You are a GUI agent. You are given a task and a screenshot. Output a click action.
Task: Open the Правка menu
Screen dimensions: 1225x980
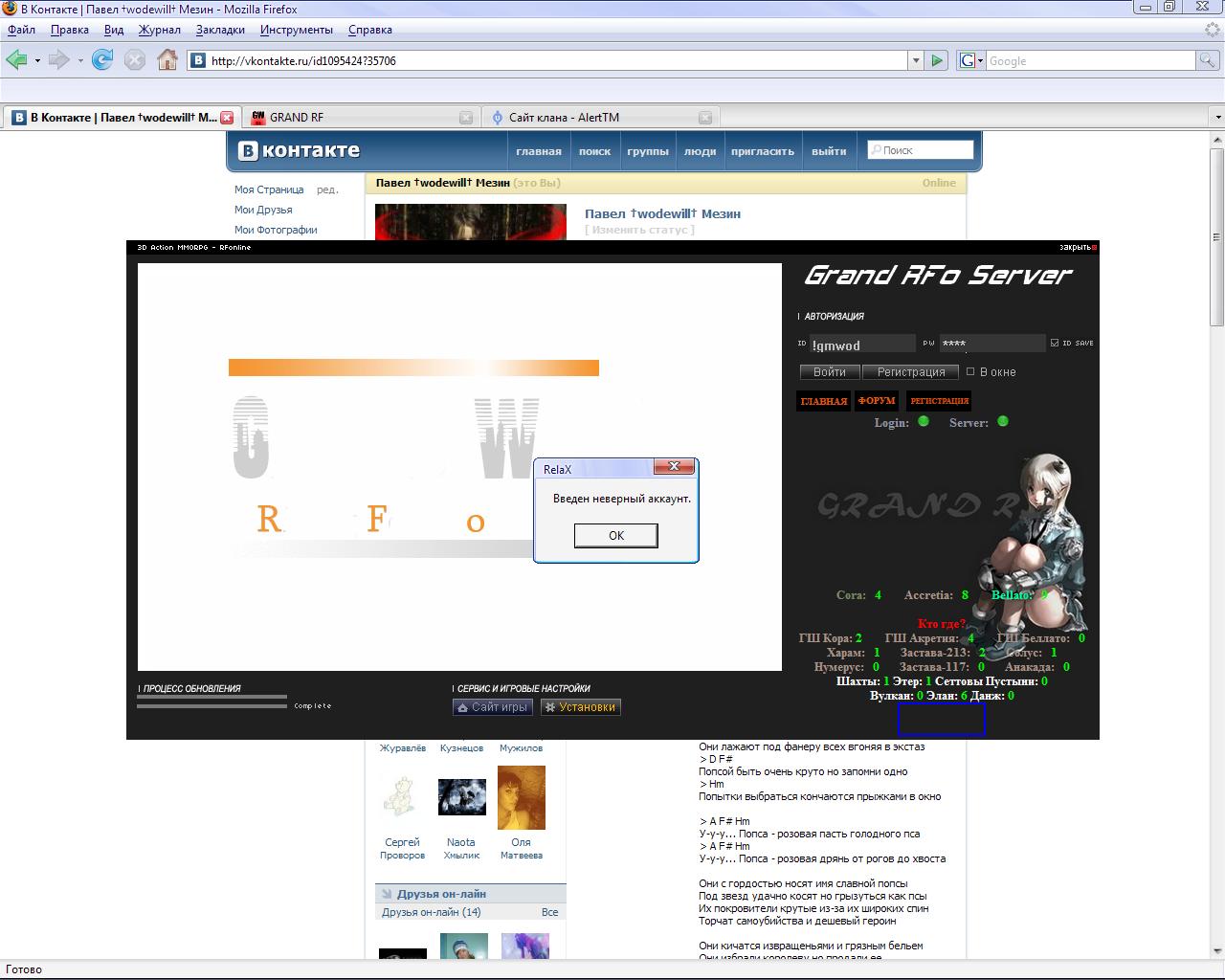[70, 30]
